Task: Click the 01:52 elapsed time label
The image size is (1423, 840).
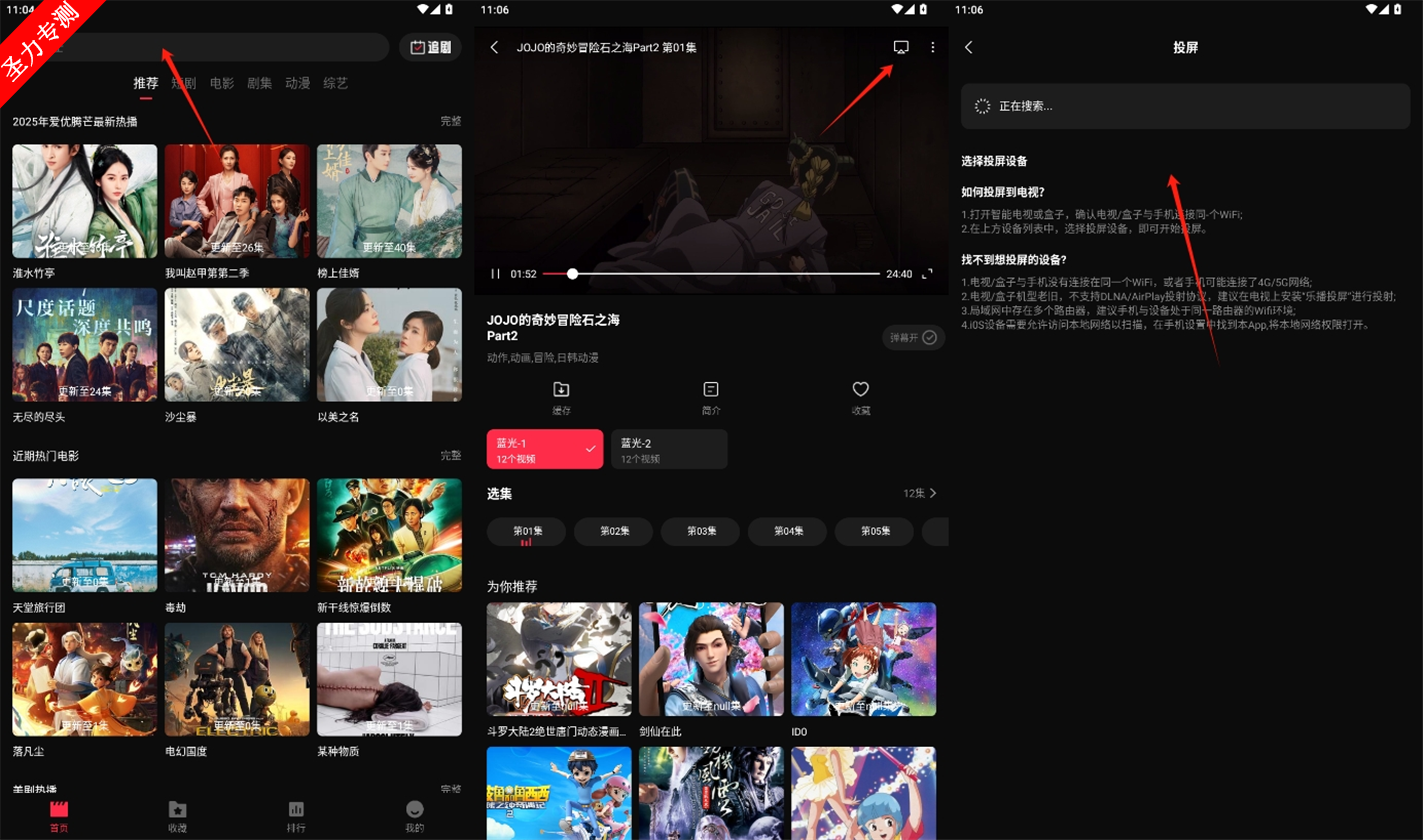Action: 524,273
